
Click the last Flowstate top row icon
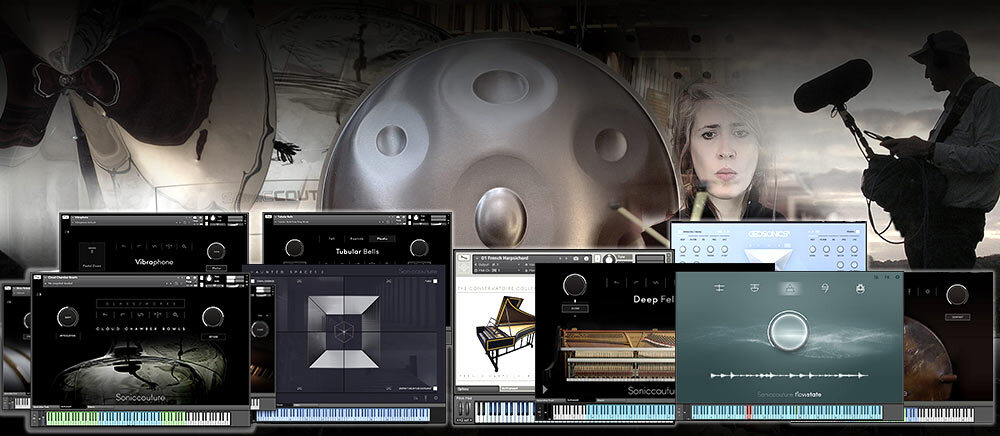pos(860,289)
